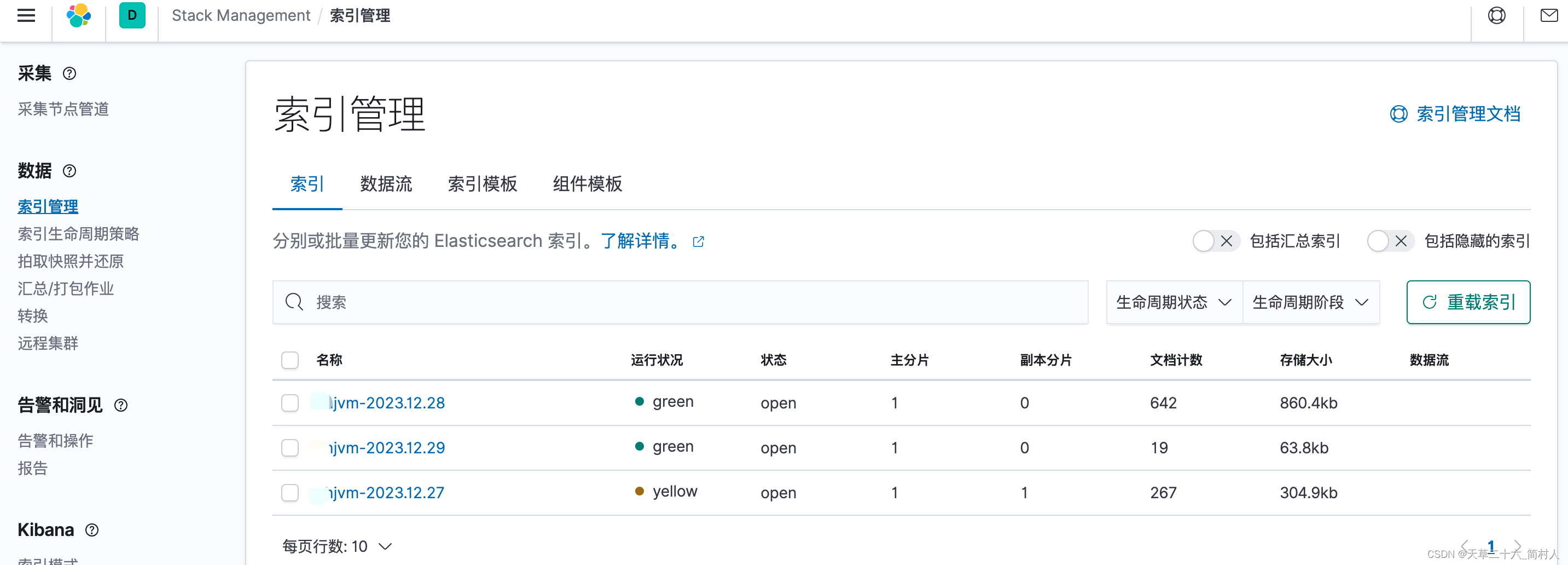Sort by 名称 column header
Screen dimensions: 1568x565
click(329, 360)
